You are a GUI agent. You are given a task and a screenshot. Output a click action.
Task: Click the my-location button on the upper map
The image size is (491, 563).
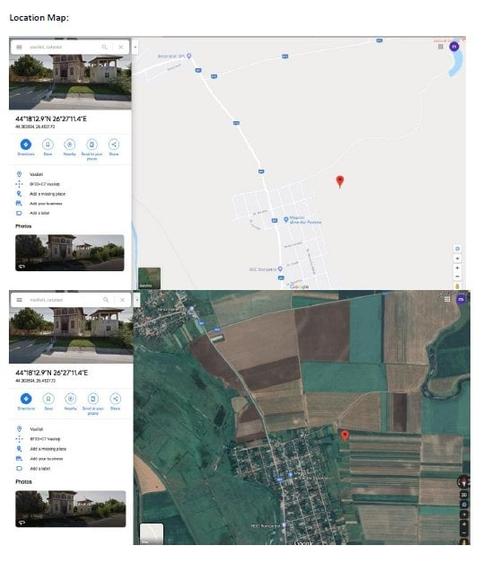[x=457, y=248]
